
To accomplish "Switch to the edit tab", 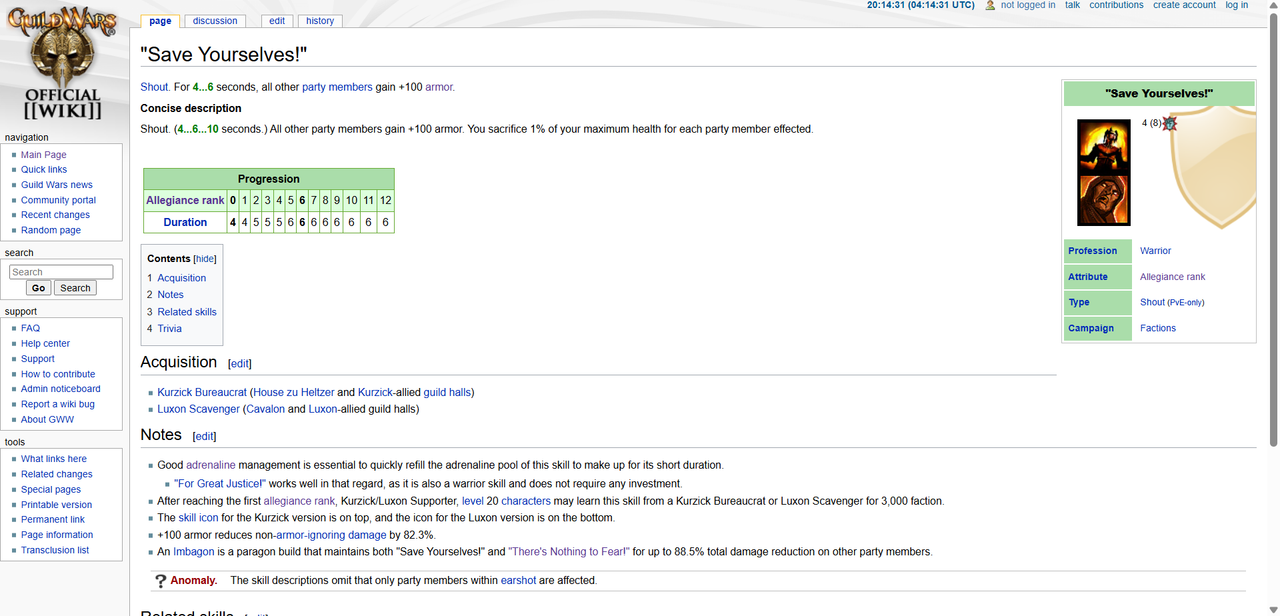I will [277, 21].
